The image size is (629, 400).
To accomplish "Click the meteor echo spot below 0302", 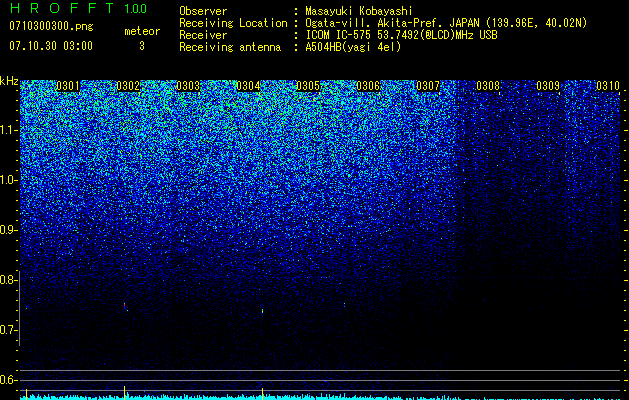I will click(x=125, y=306).
